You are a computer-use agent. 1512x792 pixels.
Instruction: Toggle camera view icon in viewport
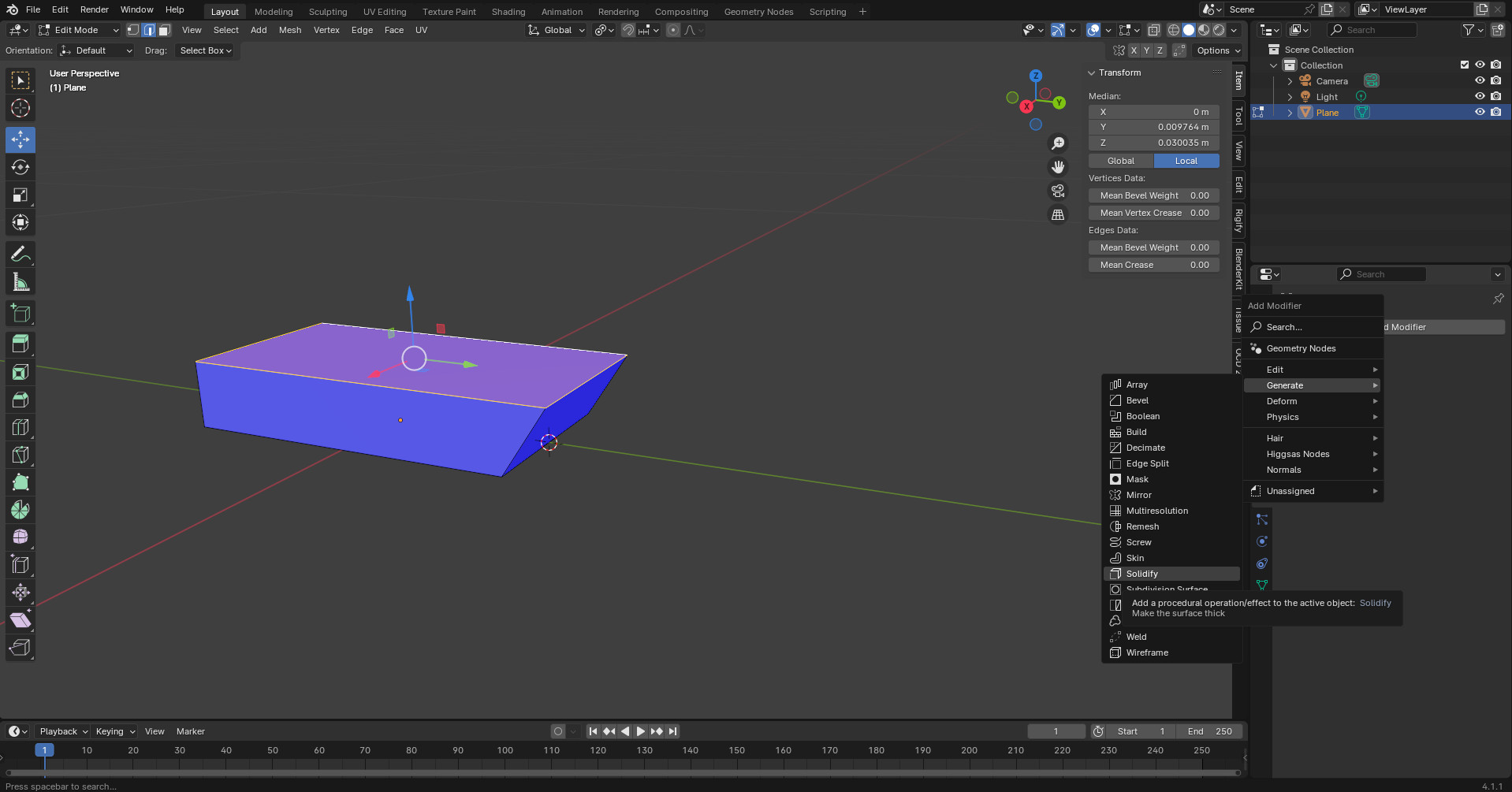[1058, 191]
